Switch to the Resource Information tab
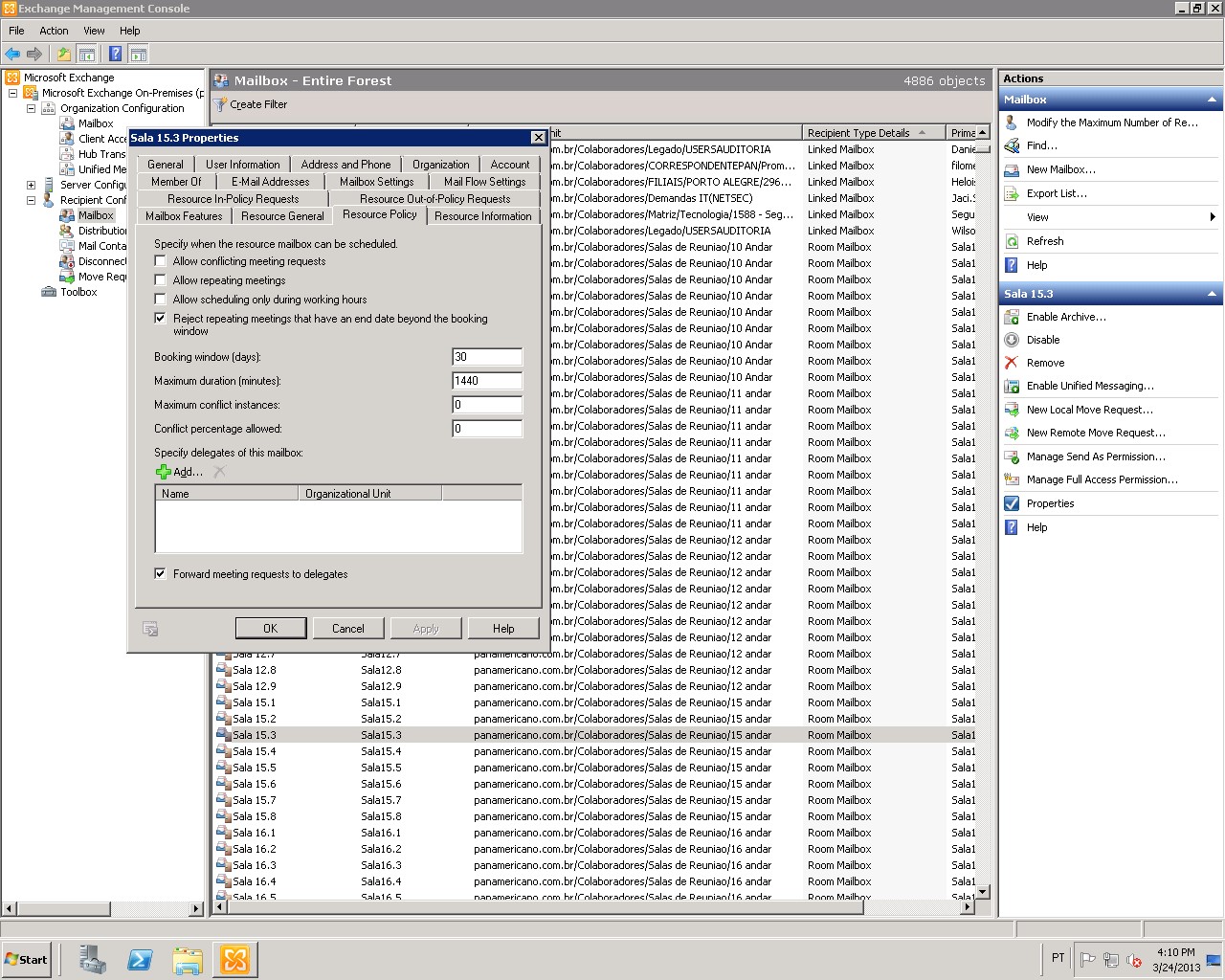The height and width of the screenshot is (980, 1225). tap(482, 216)
